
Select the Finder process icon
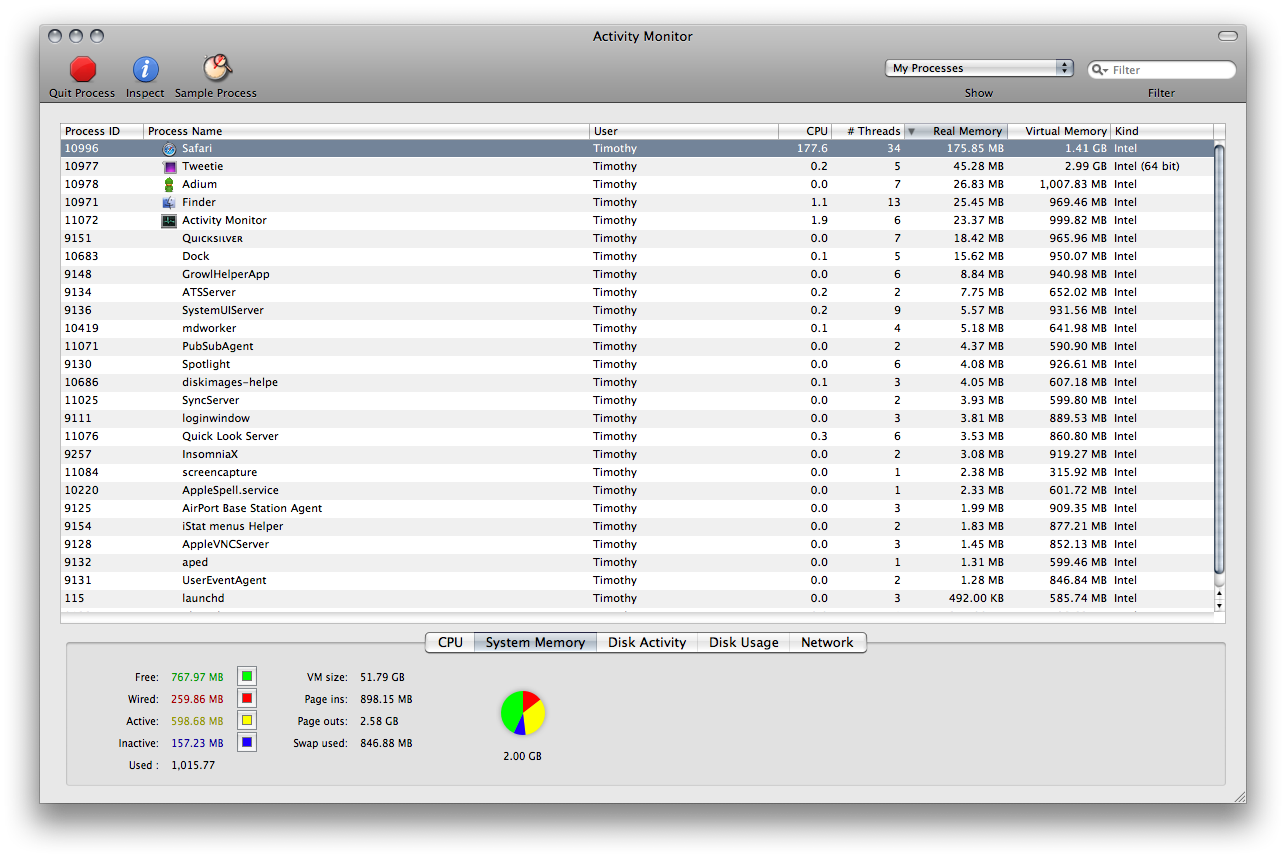(x=169, y=202)
